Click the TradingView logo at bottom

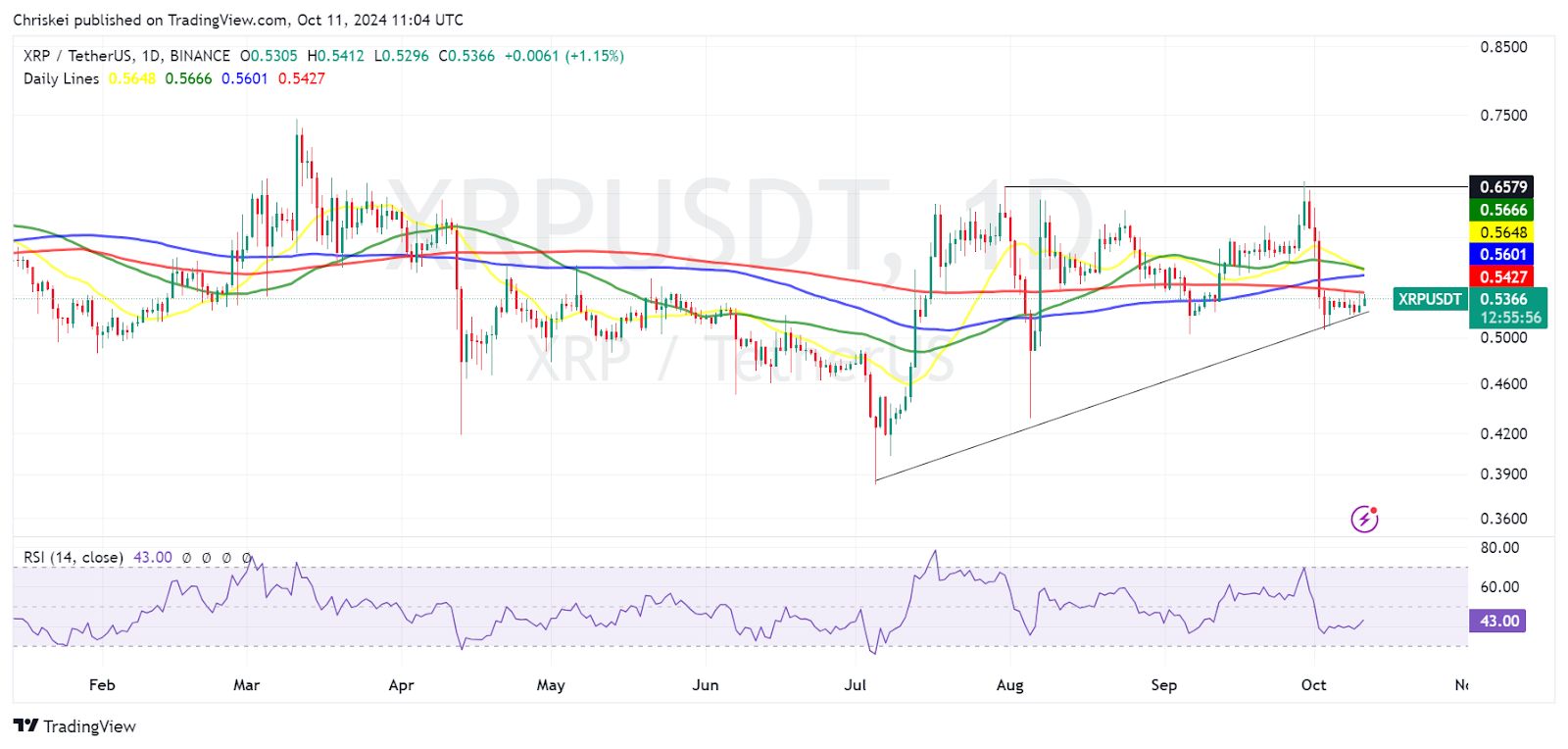click(74, 726)
